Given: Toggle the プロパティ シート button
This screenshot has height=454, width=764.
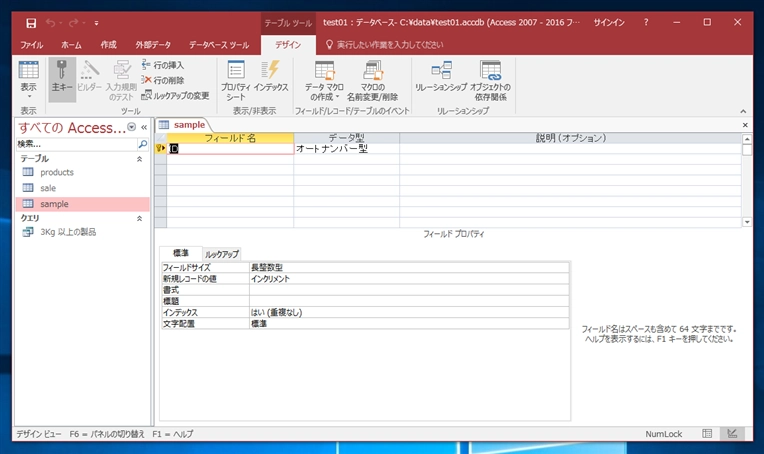Looking at the screenshot, I should (x=236, y=80).
